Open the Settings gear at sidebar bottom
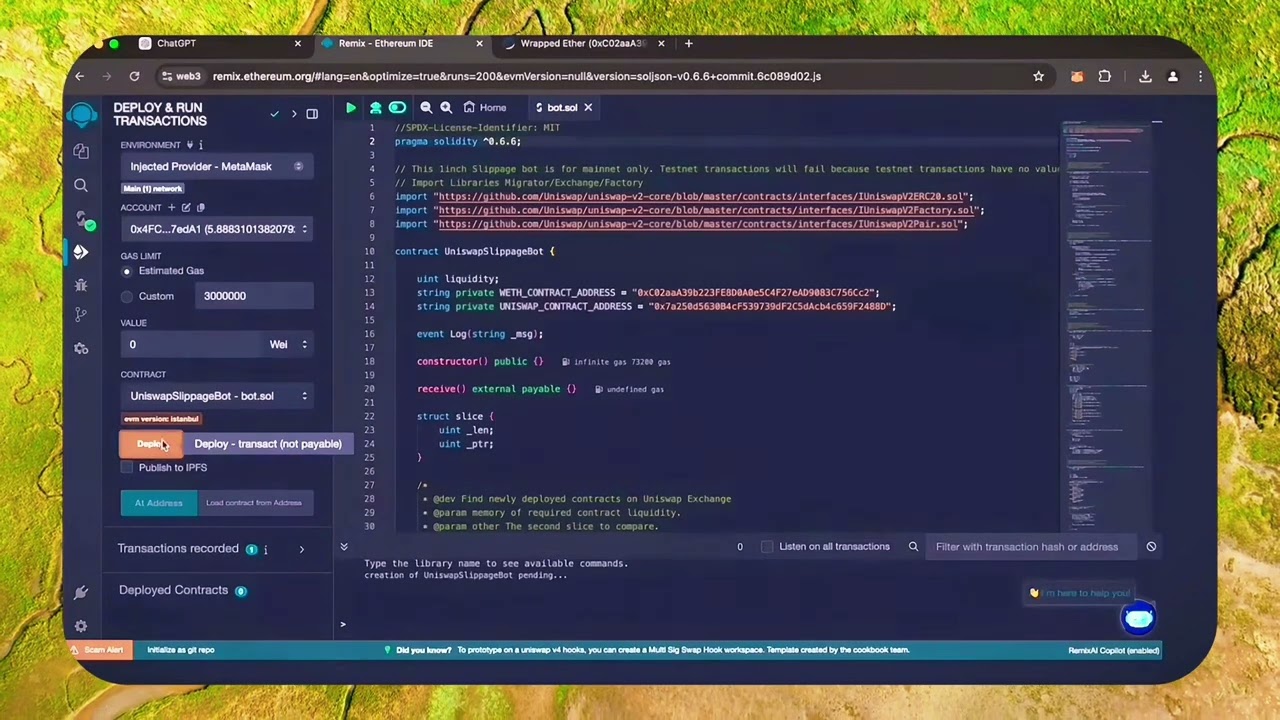The width and height of the screenshot is (1280, 720). coord(81,626)
